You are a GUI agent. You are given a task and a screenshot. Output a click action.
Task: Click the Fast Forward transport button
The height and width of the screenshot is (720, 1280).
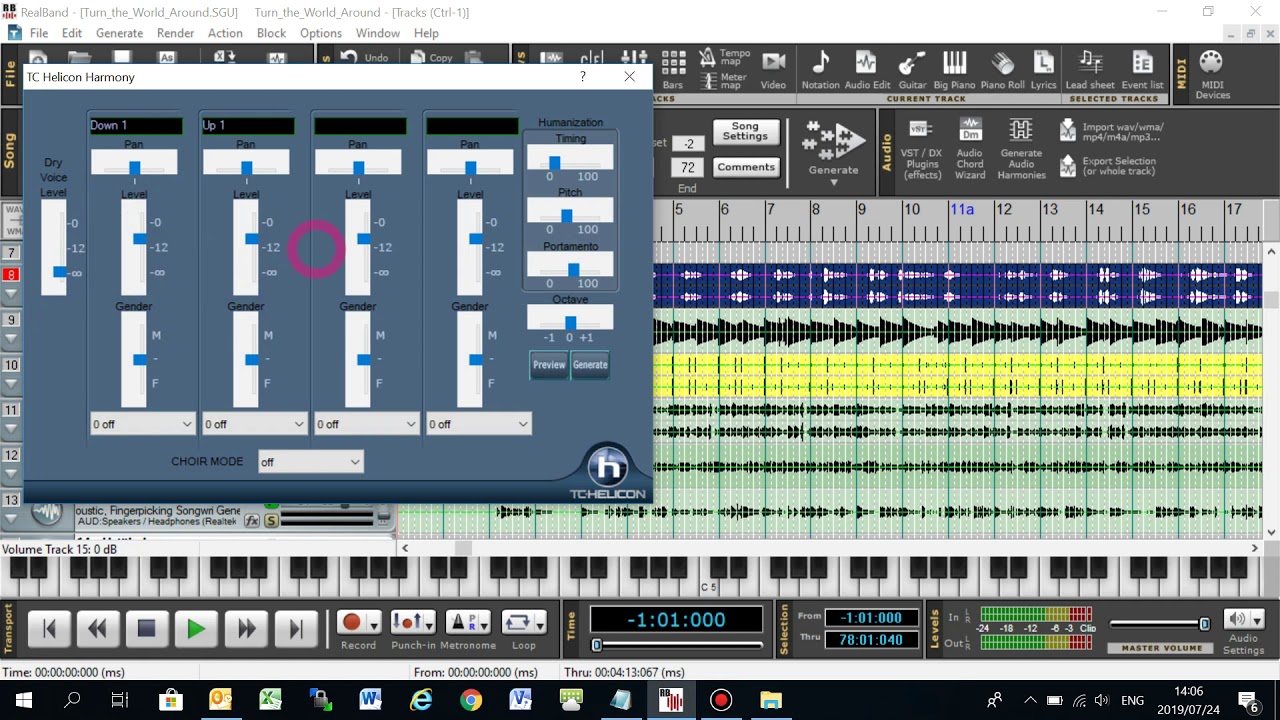246,628
